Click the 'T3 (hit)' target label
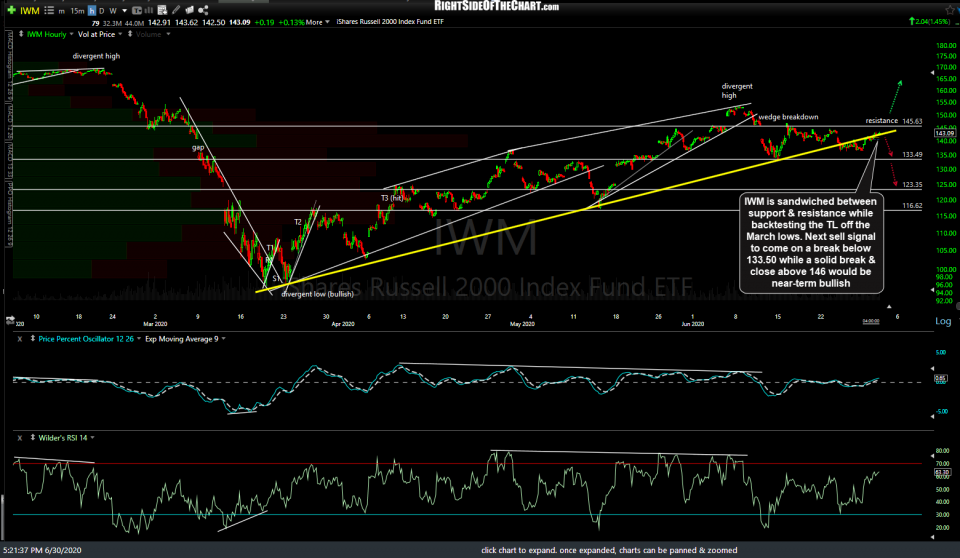Screen dimensions: 960x558 tap(392, 198)
